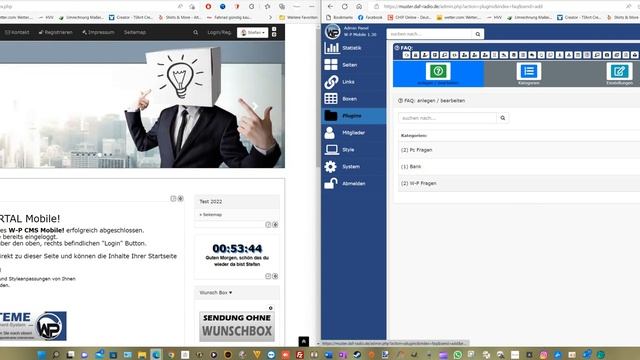Open Seiten in admin sidebar

(350, 65)
